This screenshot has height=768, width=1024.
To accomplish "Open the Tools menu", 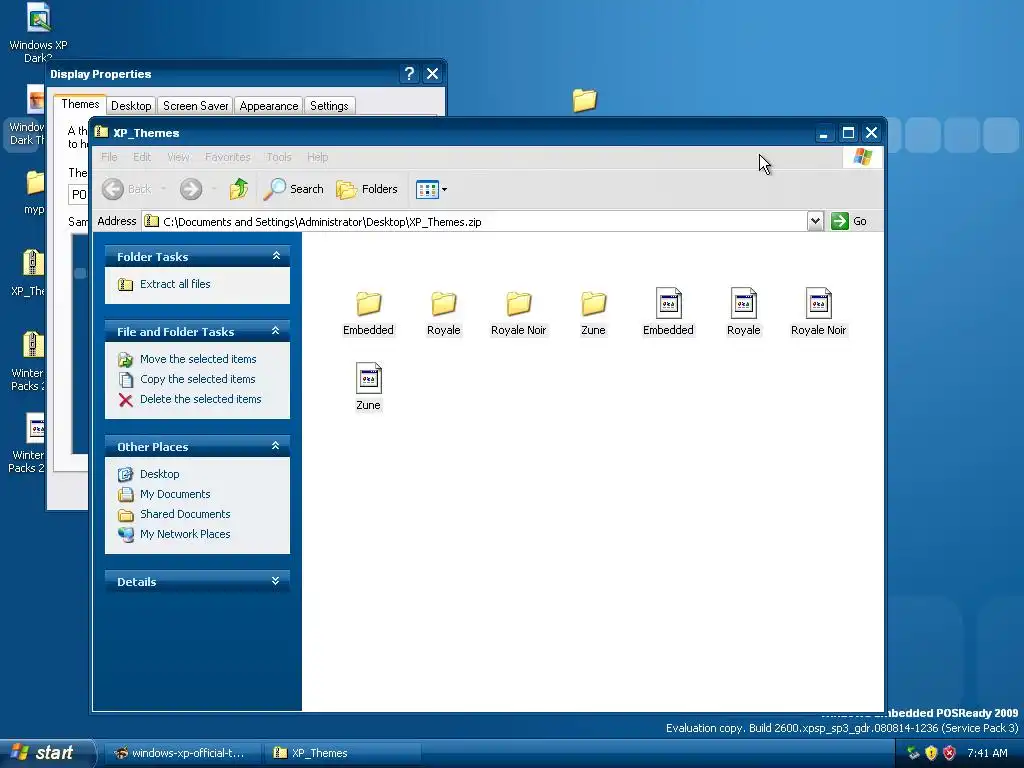I will click(x=279, y=157).
